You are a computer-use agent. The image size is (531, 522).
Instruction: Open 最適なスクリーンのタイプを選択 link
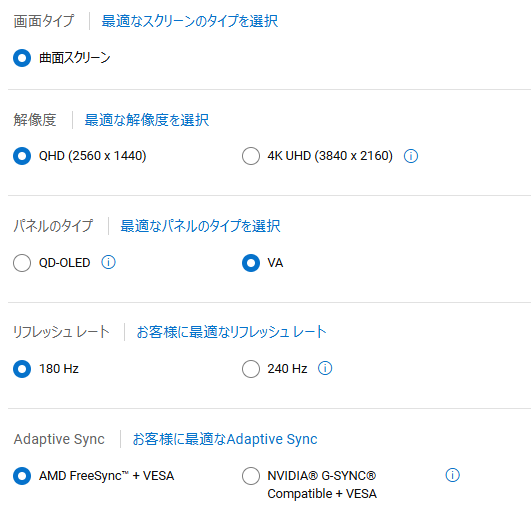[x=190, y=21]
